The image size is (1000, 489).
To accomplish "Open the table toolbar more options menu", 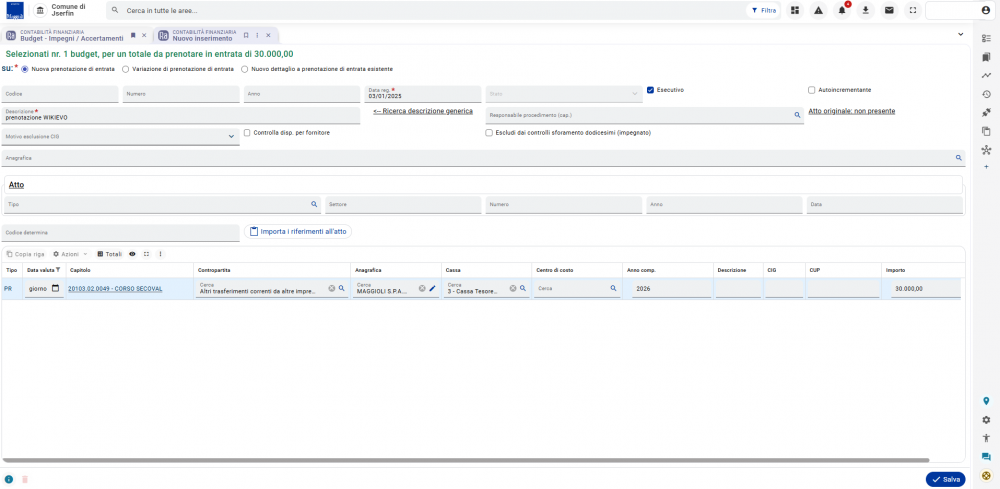I will point(160,254).
